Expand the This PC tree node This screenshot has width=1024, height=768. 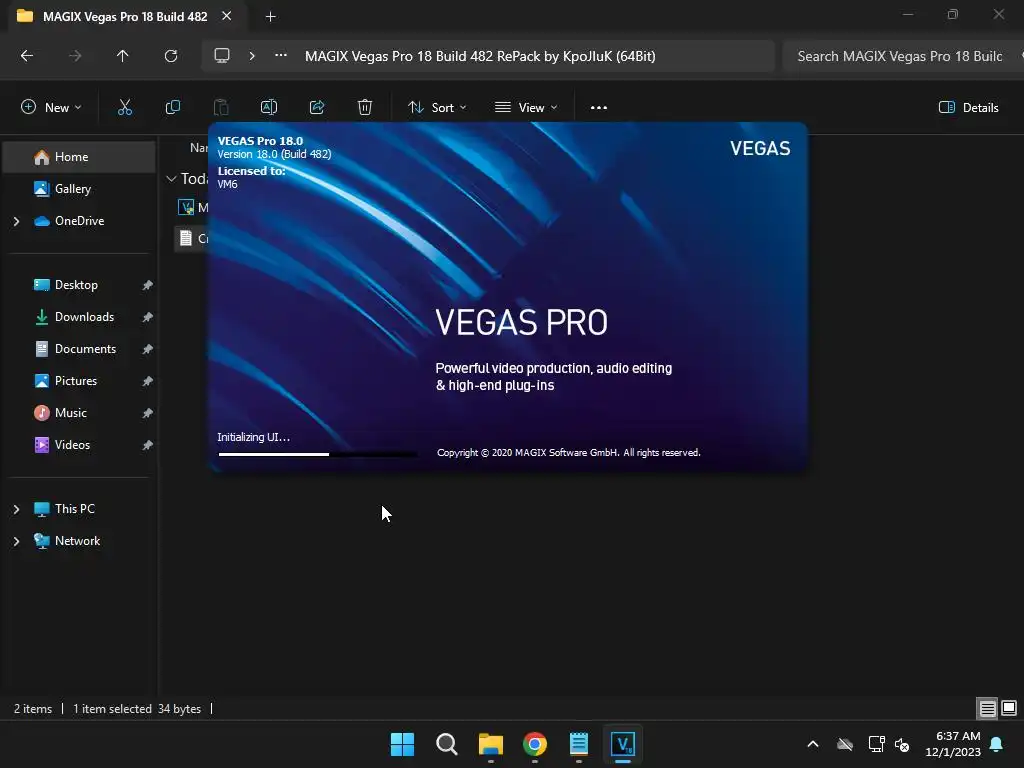coord(16,509)
